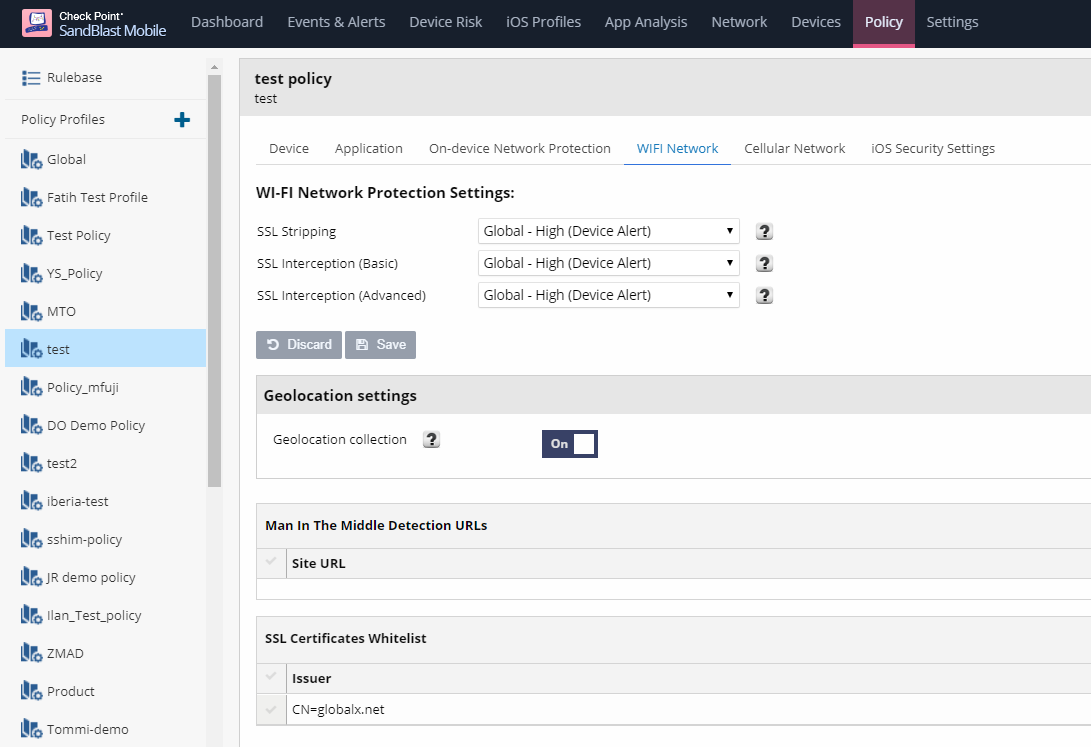
Task: Show help for Geolocation collection
Action: 431,440
